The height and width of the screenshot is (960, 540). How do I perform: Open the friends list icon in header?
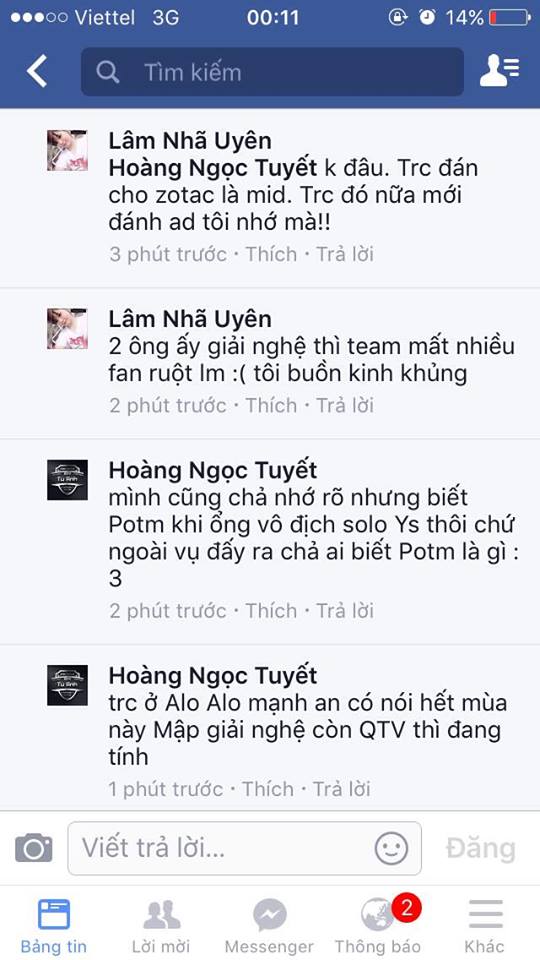tap(500, 71)
